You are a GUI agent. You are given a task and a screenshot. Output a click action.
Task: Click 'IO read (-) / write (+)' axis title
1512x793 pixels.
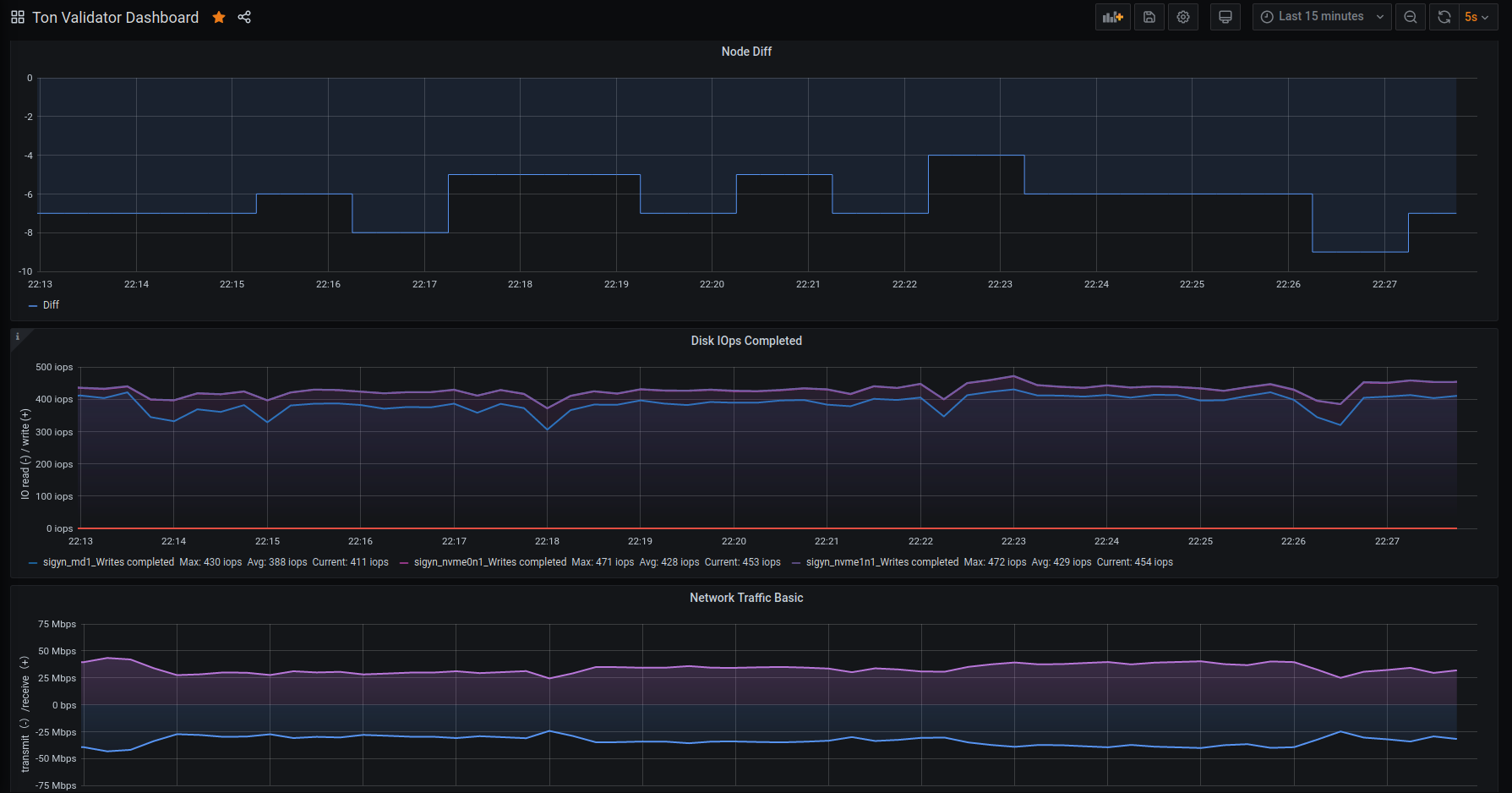(x=25, y=454)
